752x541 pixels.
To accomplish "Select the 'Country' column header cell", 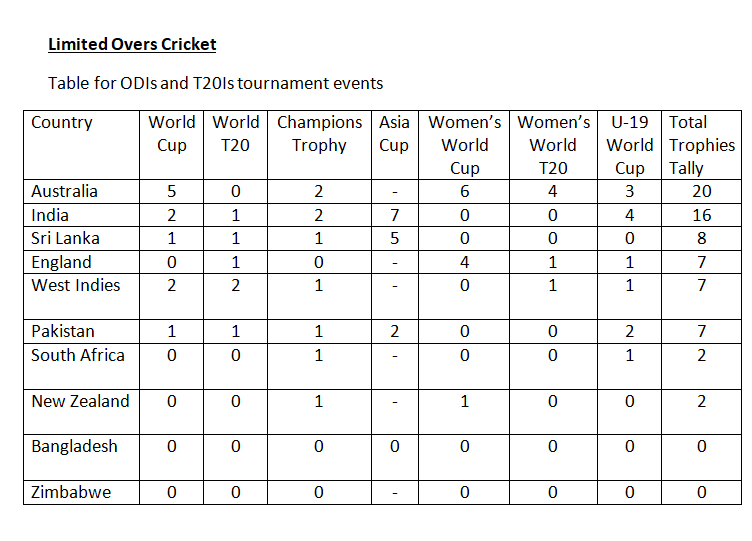I will [62, 123].
